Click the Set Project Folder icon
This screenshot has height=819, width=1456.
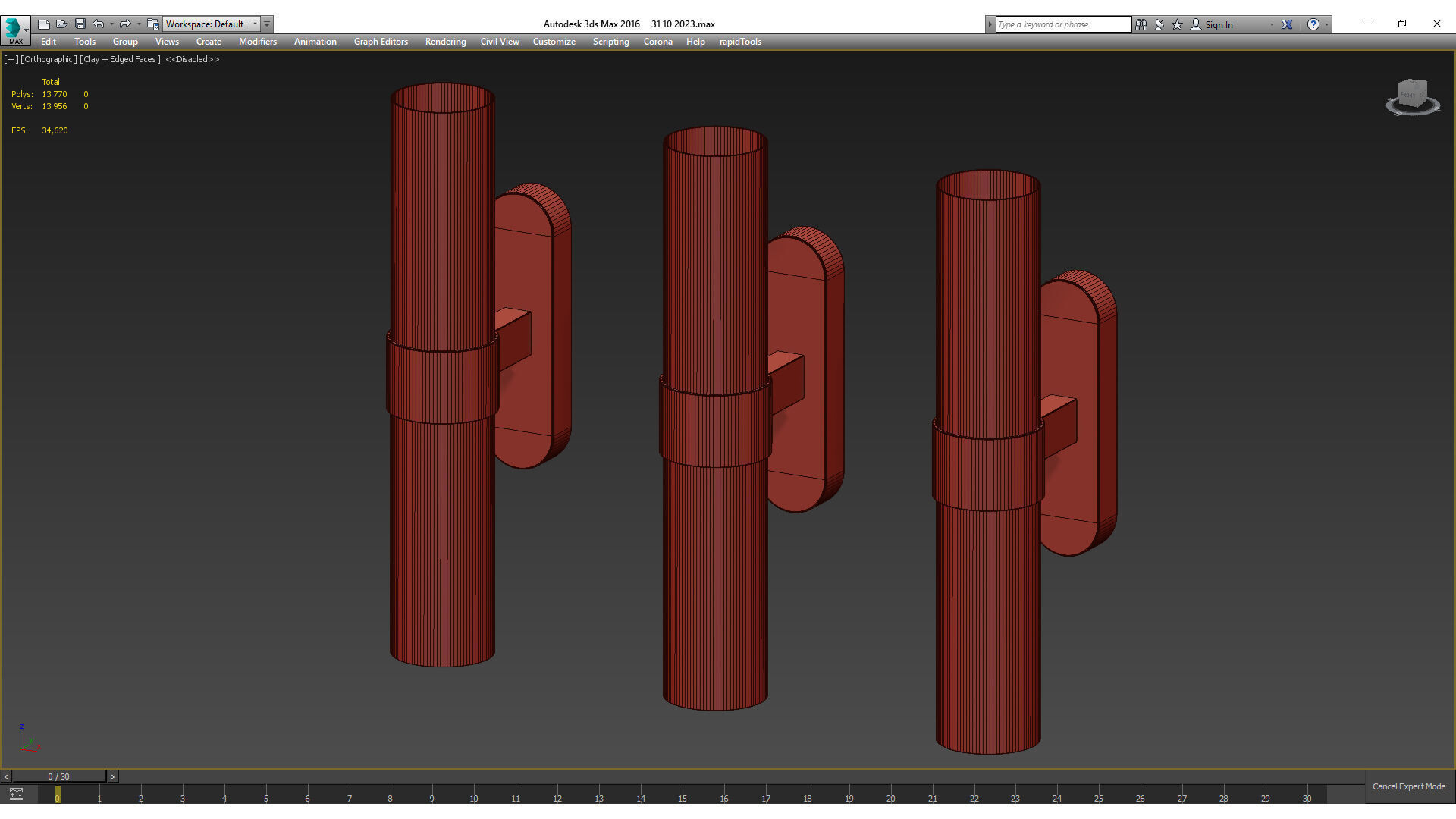point(152,24)
